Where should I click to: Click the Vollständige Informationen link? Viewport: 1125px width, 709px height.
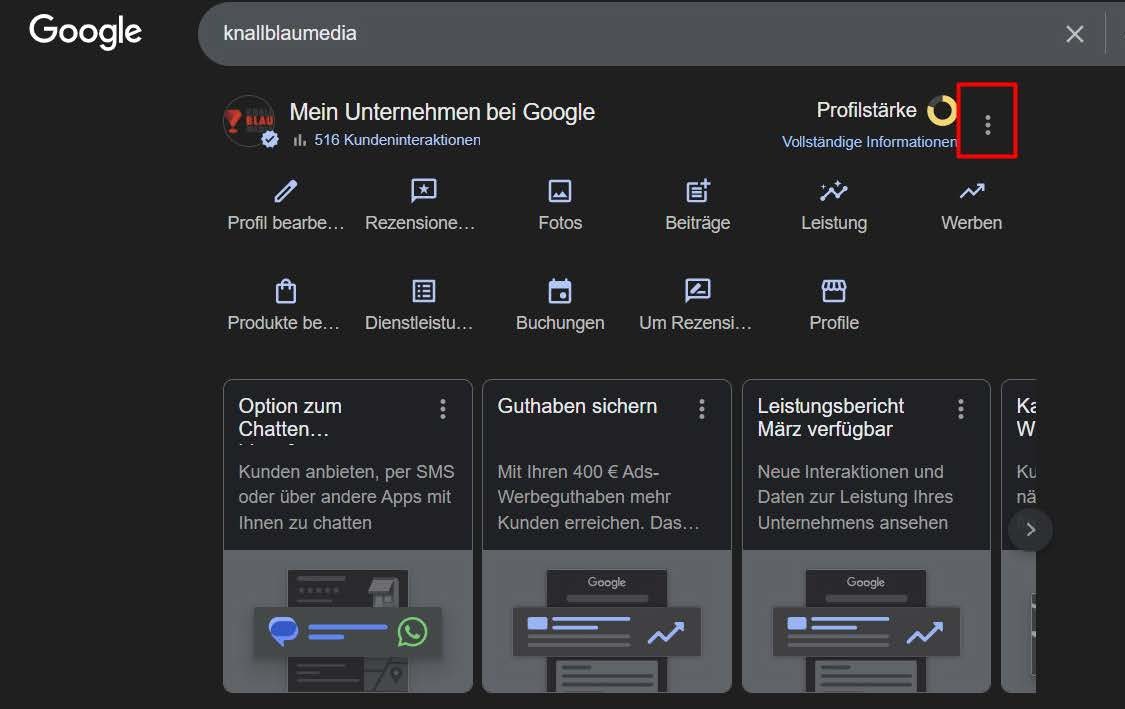pyautogui.click(x=868, y=142)
